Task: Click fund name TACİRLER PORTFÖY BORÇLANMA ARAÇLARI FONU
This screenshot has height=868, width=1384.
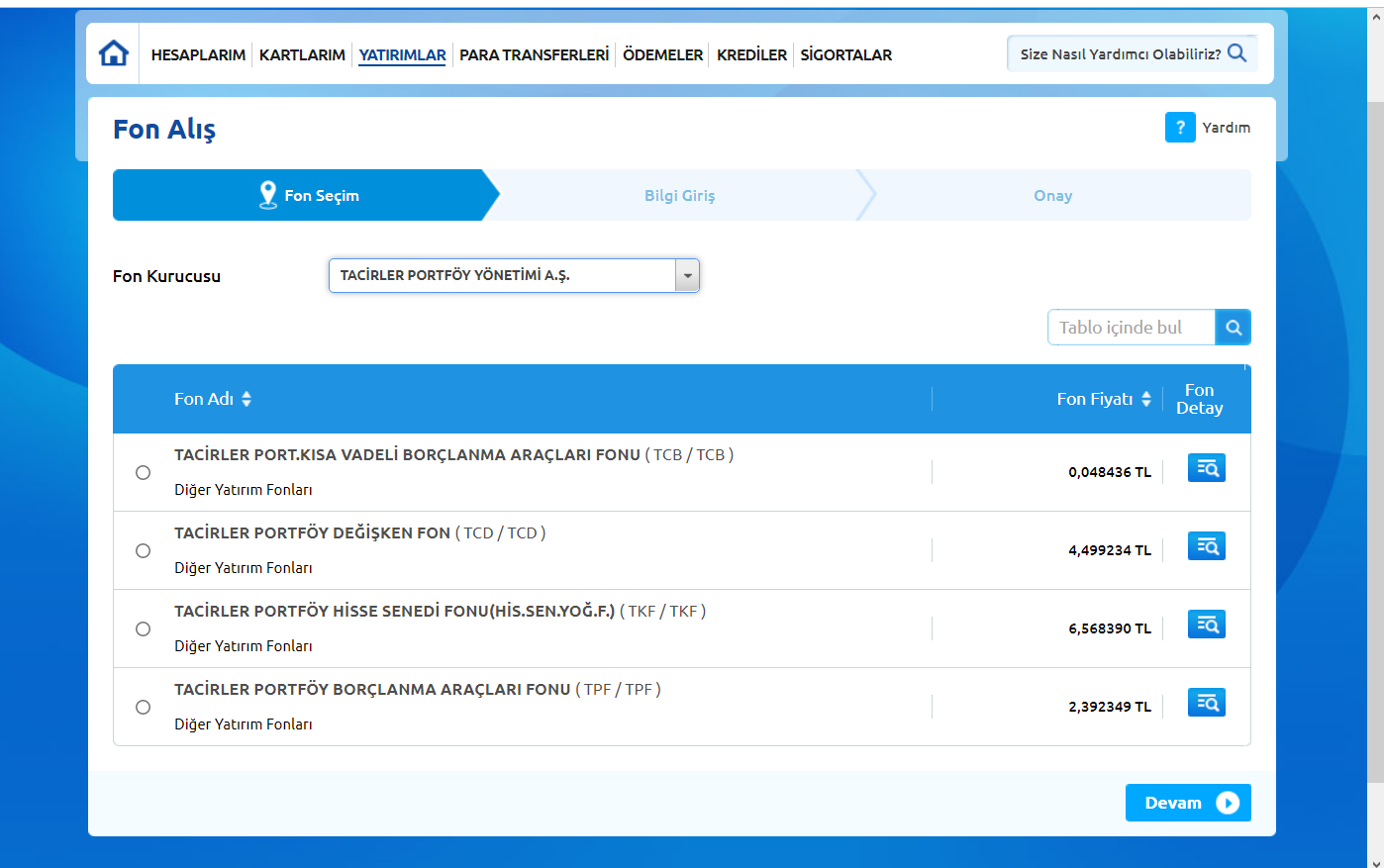Action: [x=372, y=690]
